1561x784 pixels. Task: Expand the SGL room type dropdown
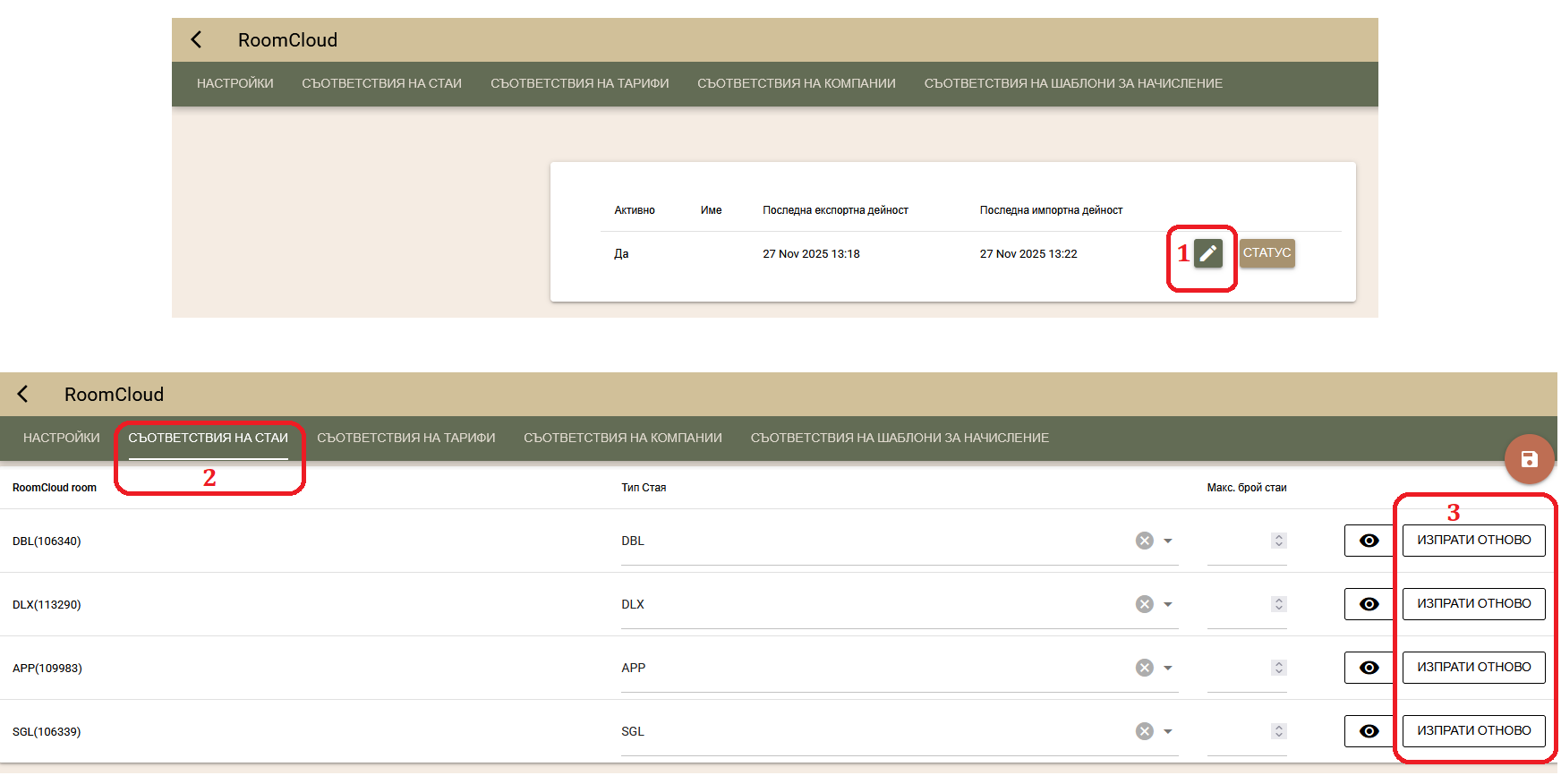pyautogui.click(x=1167, y=731)
